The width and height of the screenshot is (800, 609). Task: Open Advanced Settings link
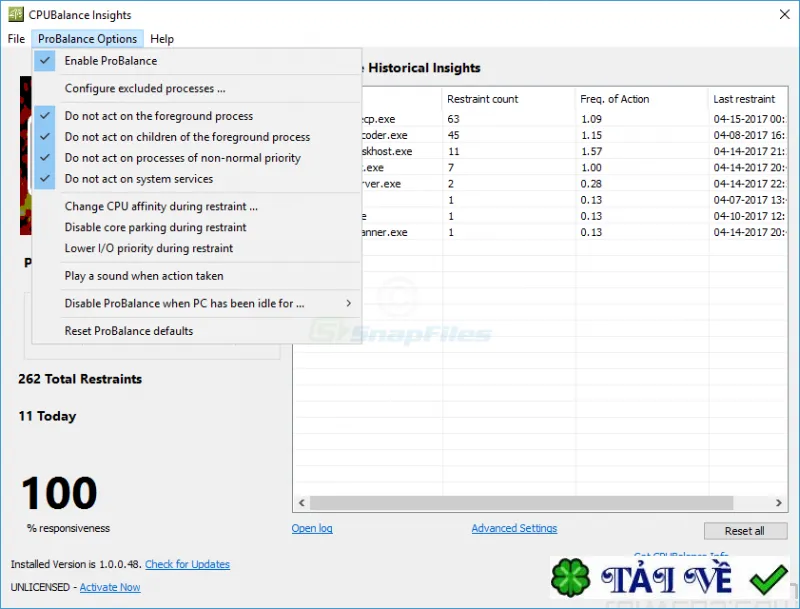514,528
